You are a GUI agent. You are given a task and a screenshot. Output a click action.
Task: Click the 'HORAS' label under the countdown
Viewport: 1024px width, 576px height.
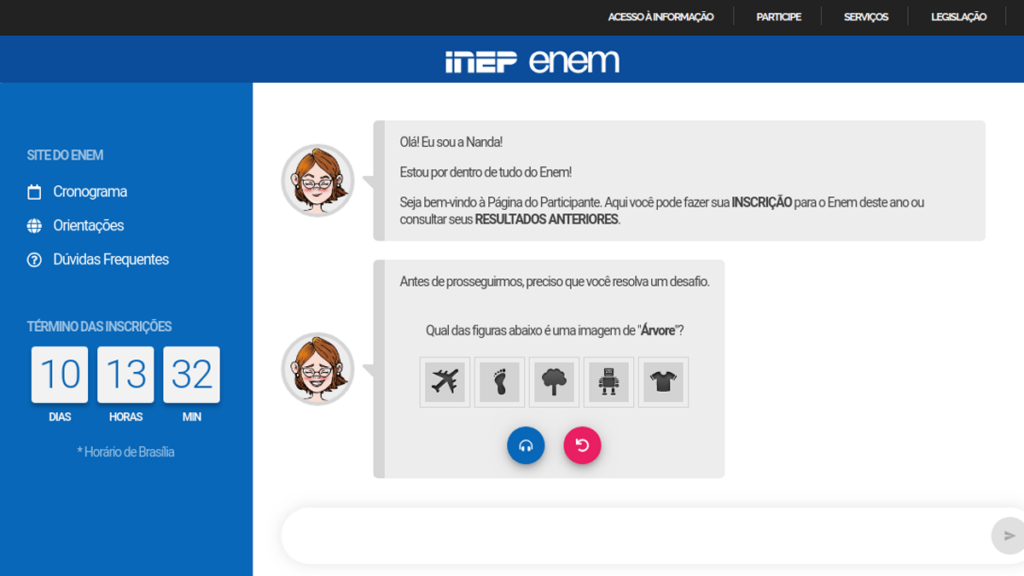[125, 417]
